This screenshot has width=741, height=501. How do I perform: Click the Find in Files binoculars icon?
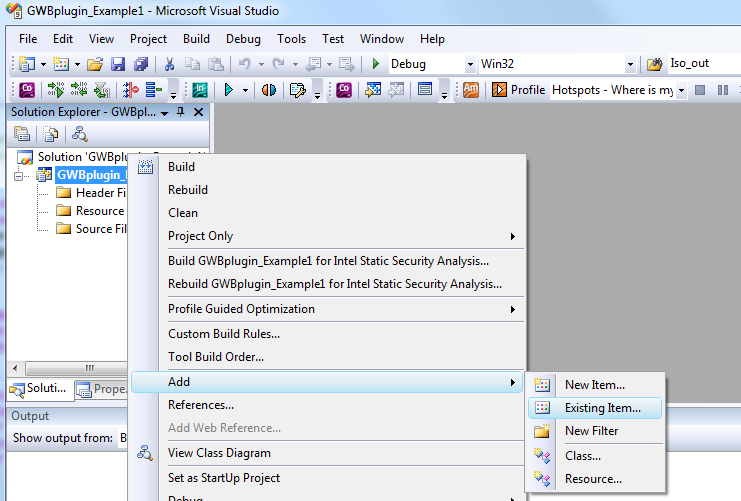[655, 64]
